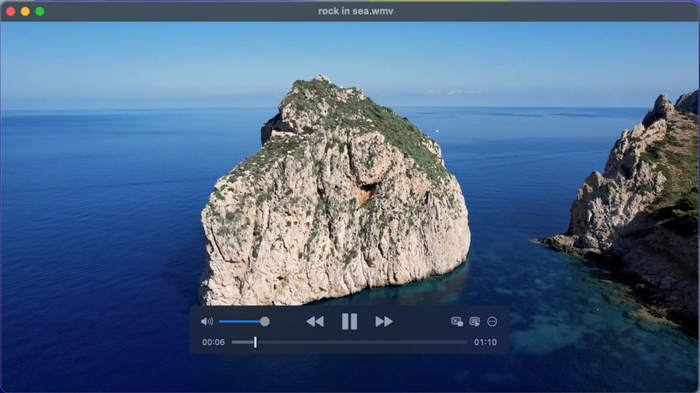The width and height of the screenshot is (700, 393).
Task: Rewind the video
Action: click(315, 322)
